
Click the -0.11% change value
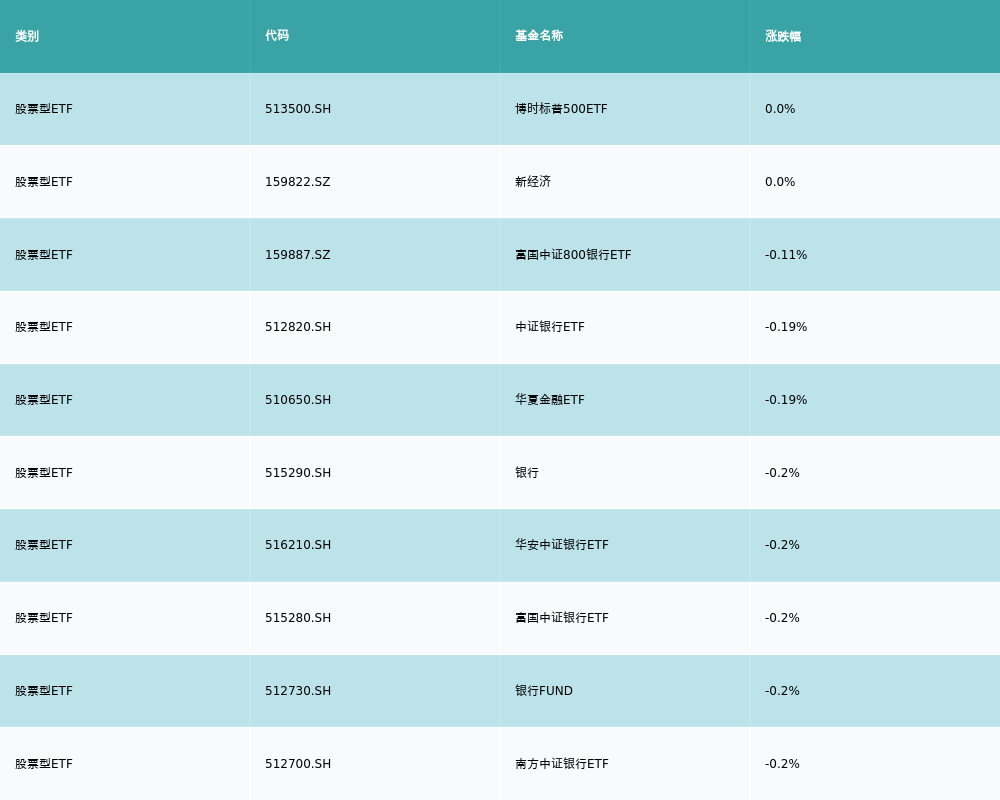click(786, 255)
